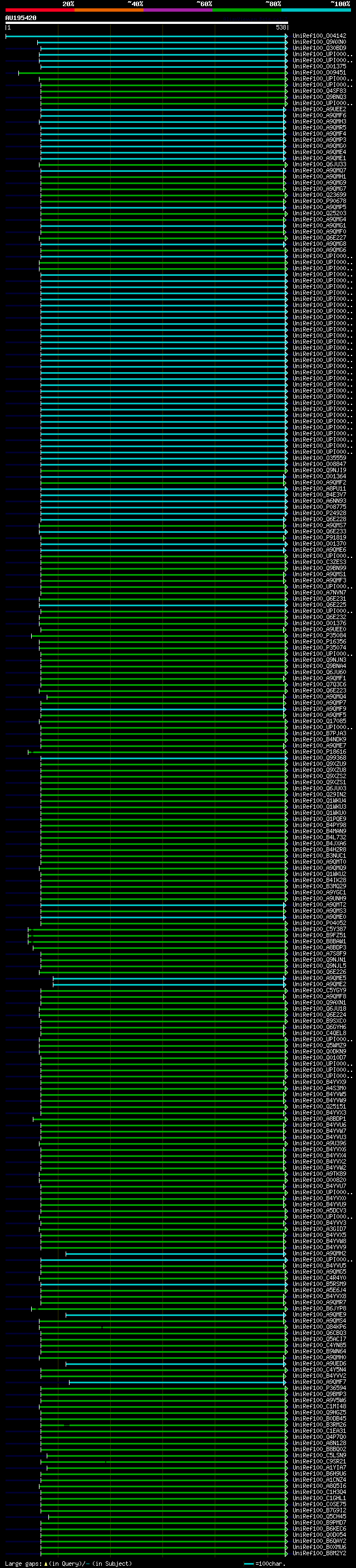Click hit label UniRef100_A8BDP1
The height and width of the screenshot is (1568, 356).
[319, 1119]
